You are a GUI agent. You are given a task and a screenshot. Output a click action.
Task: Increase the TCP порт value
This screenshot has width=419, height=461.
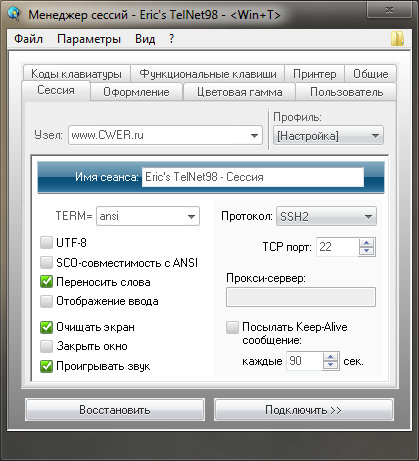pos(367,243)
